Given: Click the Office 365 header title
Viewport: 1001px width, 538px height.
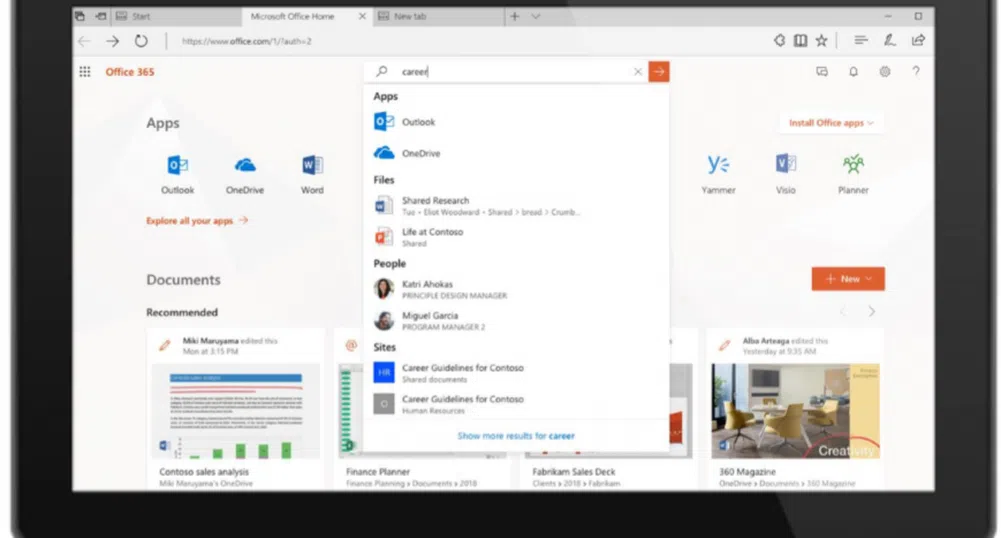Looking at the screenshot, I should point(130,71).
